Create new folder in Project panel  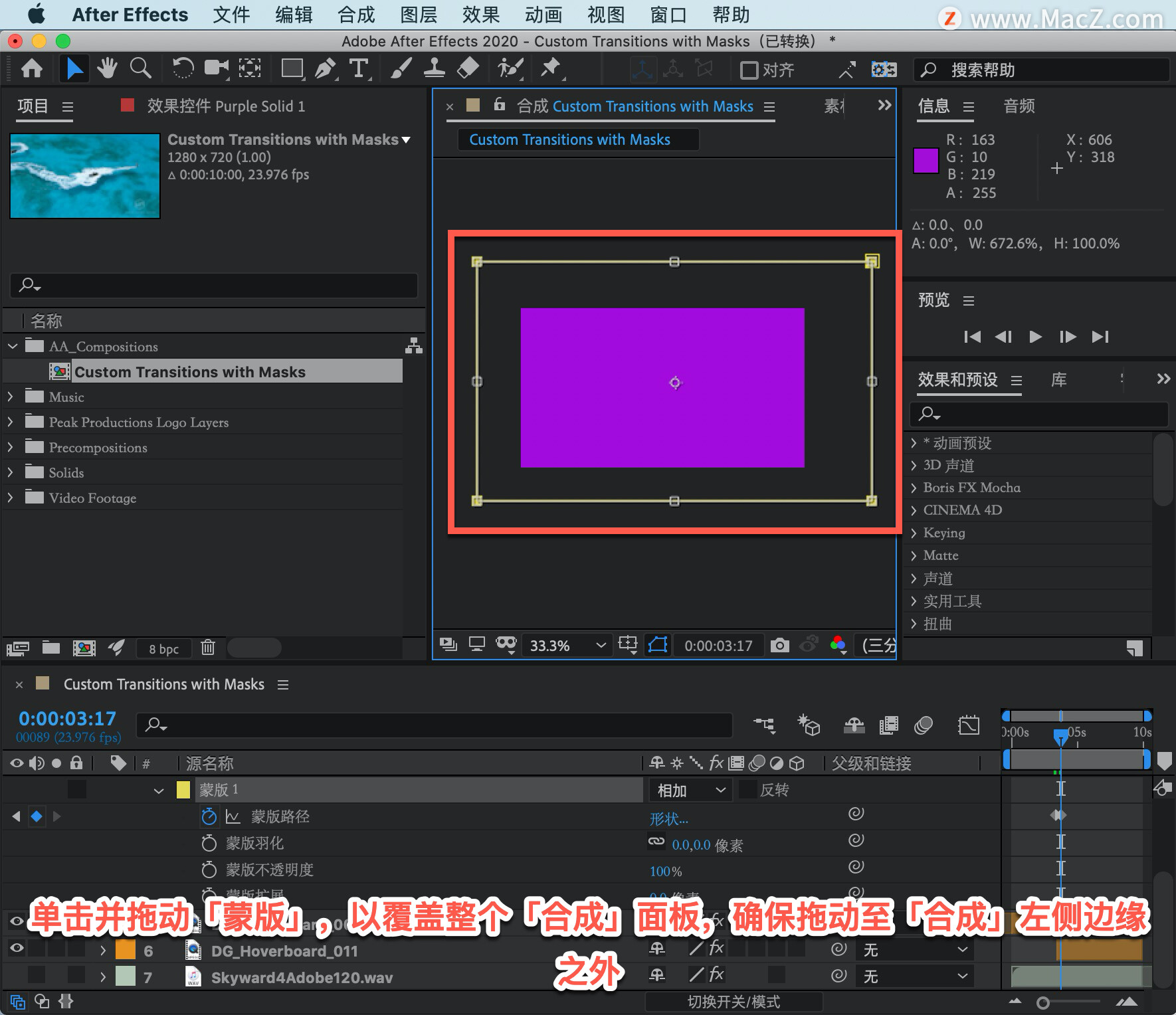point(51,648)
